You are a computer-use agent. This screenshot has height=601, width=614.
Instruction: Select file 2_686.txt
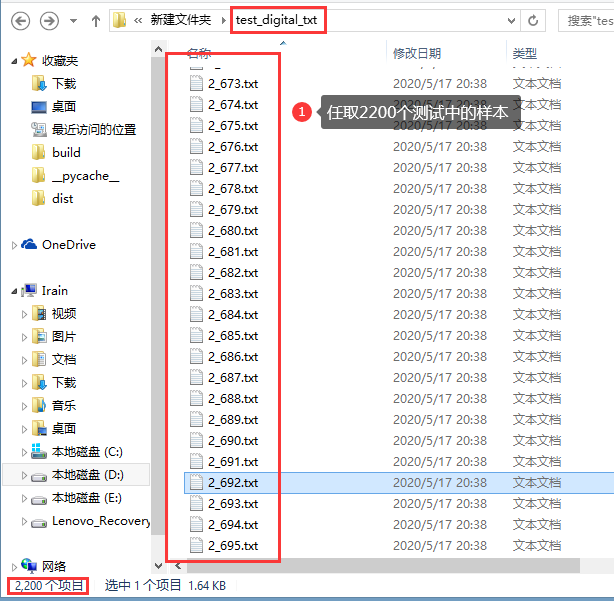pyautogui.click(x=233, y=356)
